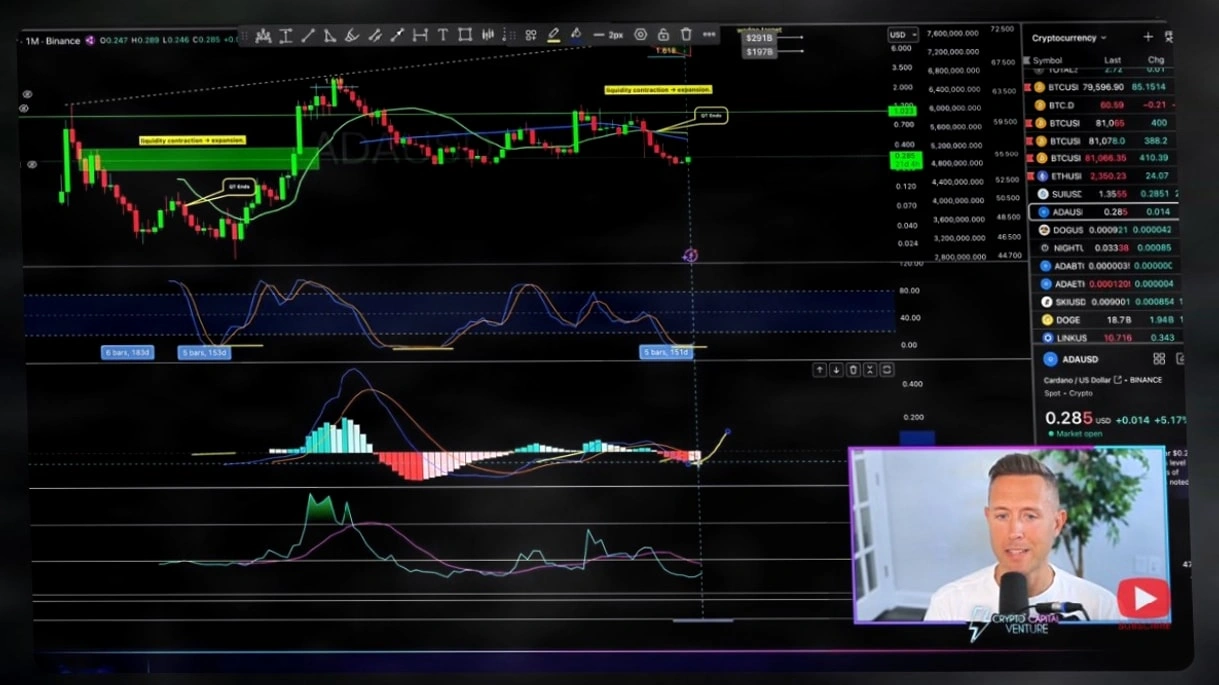Select the BTCUSI row showing 81,065
1219x685 pixels.
point(1103,123)
